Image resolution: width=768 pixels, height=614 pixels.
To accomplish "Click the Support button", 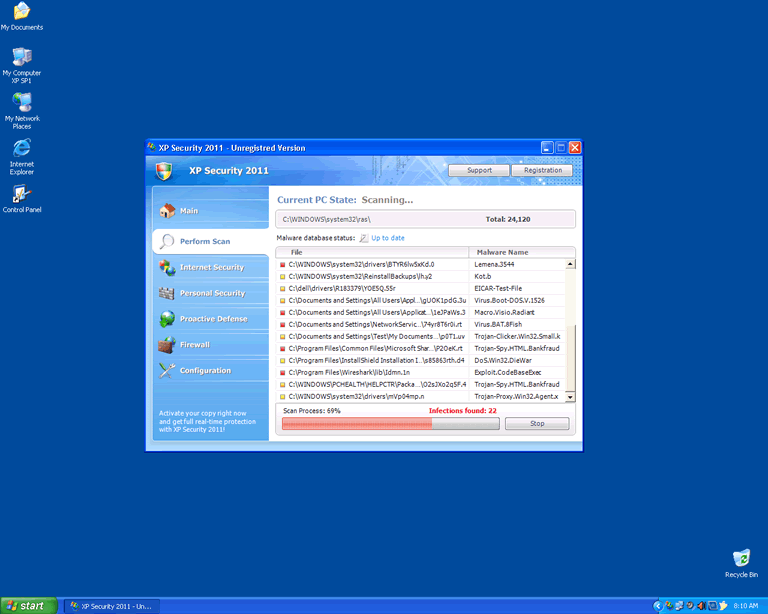I will coord(479,170).
